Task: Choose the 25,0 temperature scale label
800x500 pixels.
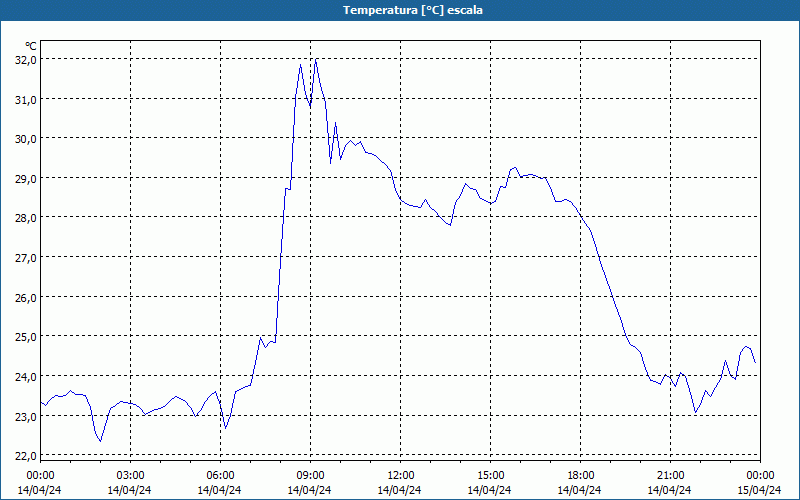Action: (x=26, y=337)
